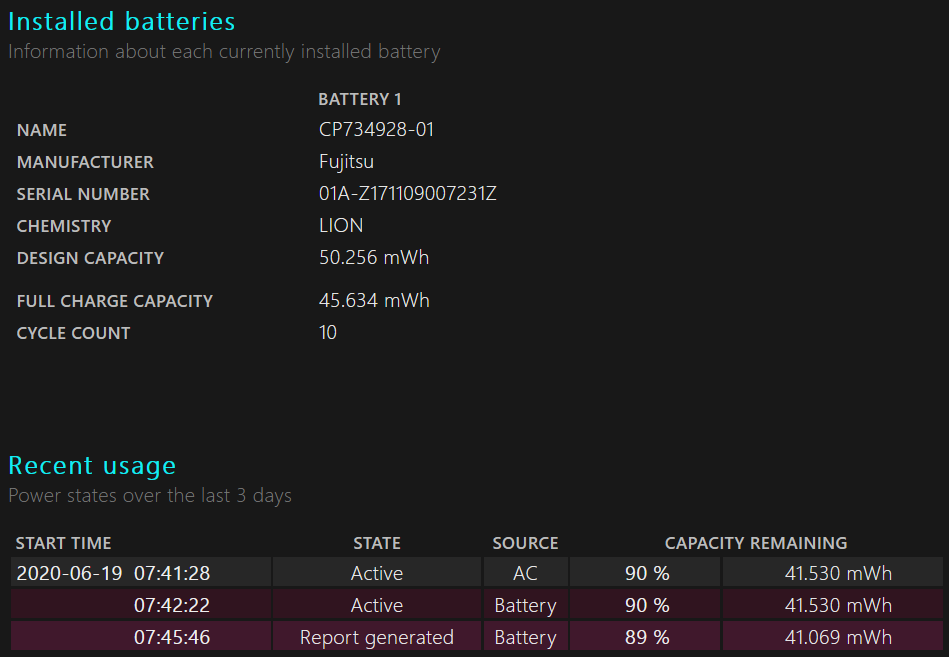Viewport: 949px width, 657px height.
Task: Select the 41.069 mWh remaining cell
Action: pos(833,637)
